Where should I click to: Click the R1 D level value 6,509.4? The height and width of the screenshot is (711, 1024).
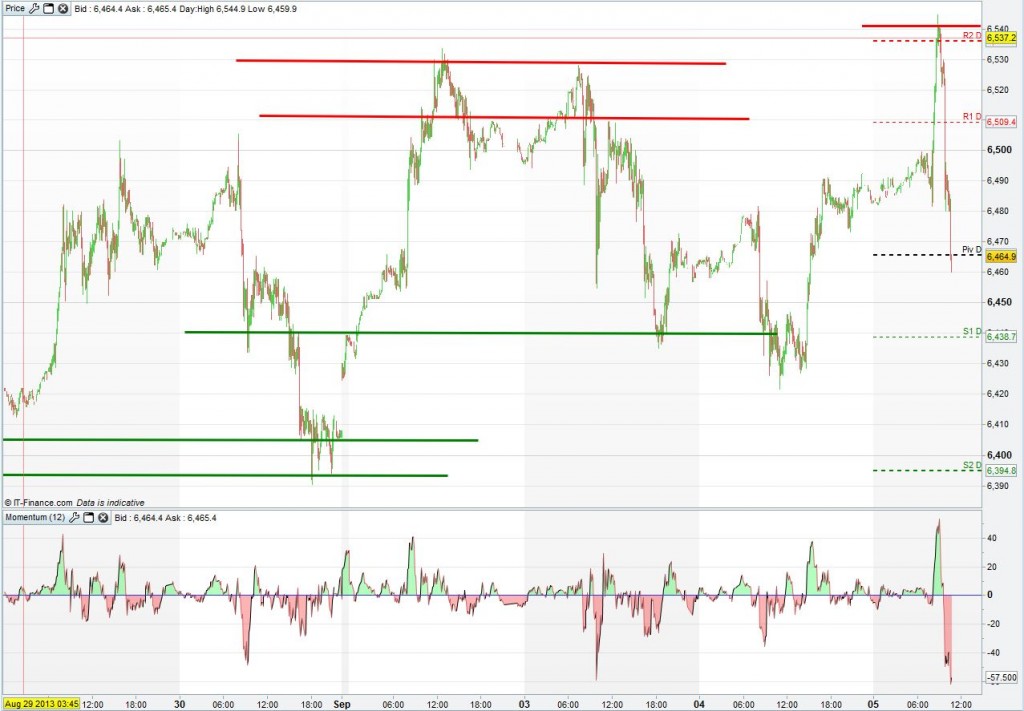(1000, 122)
